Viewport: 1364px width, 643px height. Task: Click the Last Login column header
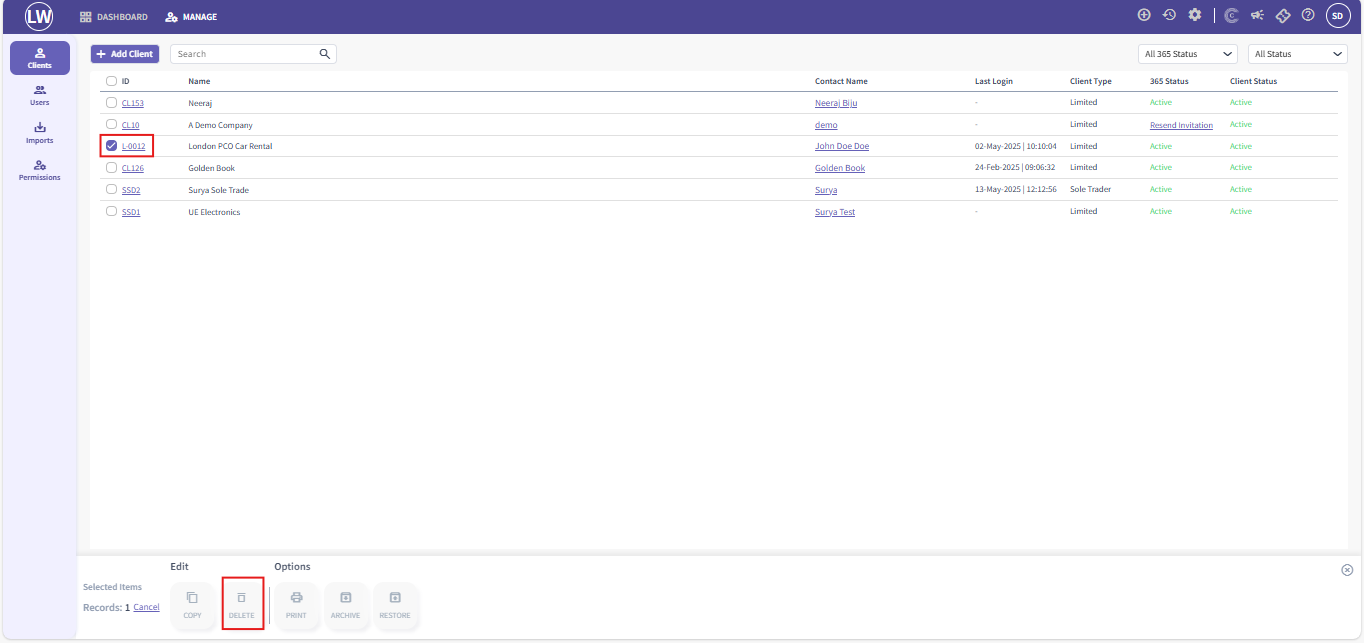click(x=994, y=81)
